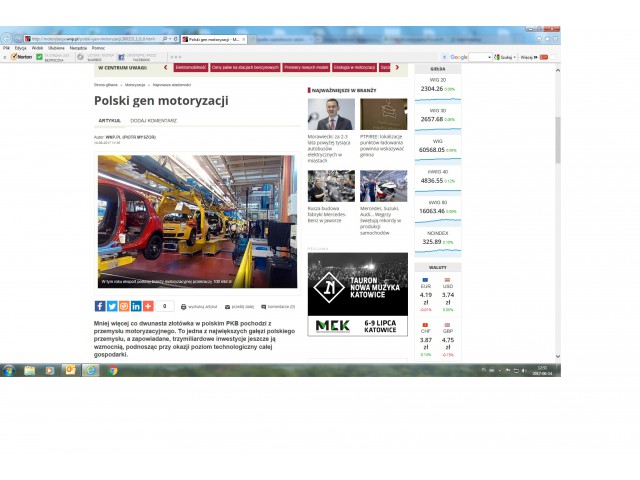Screen dimensions: 640x480
Task: Open the Ulubione menu
Action: coord(56,48)
